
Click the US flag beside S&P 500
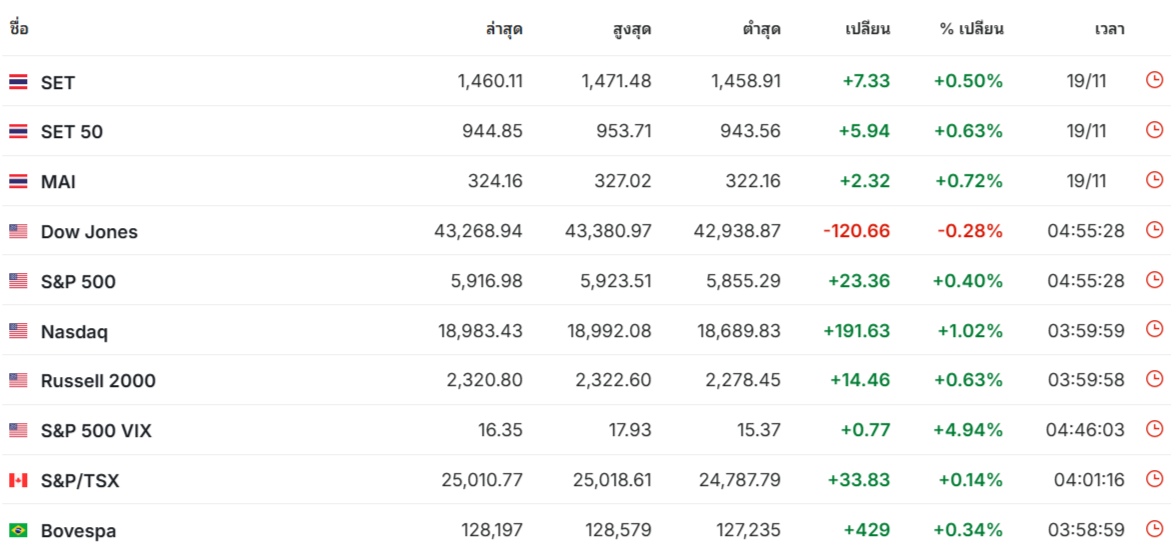click(18, 281)
